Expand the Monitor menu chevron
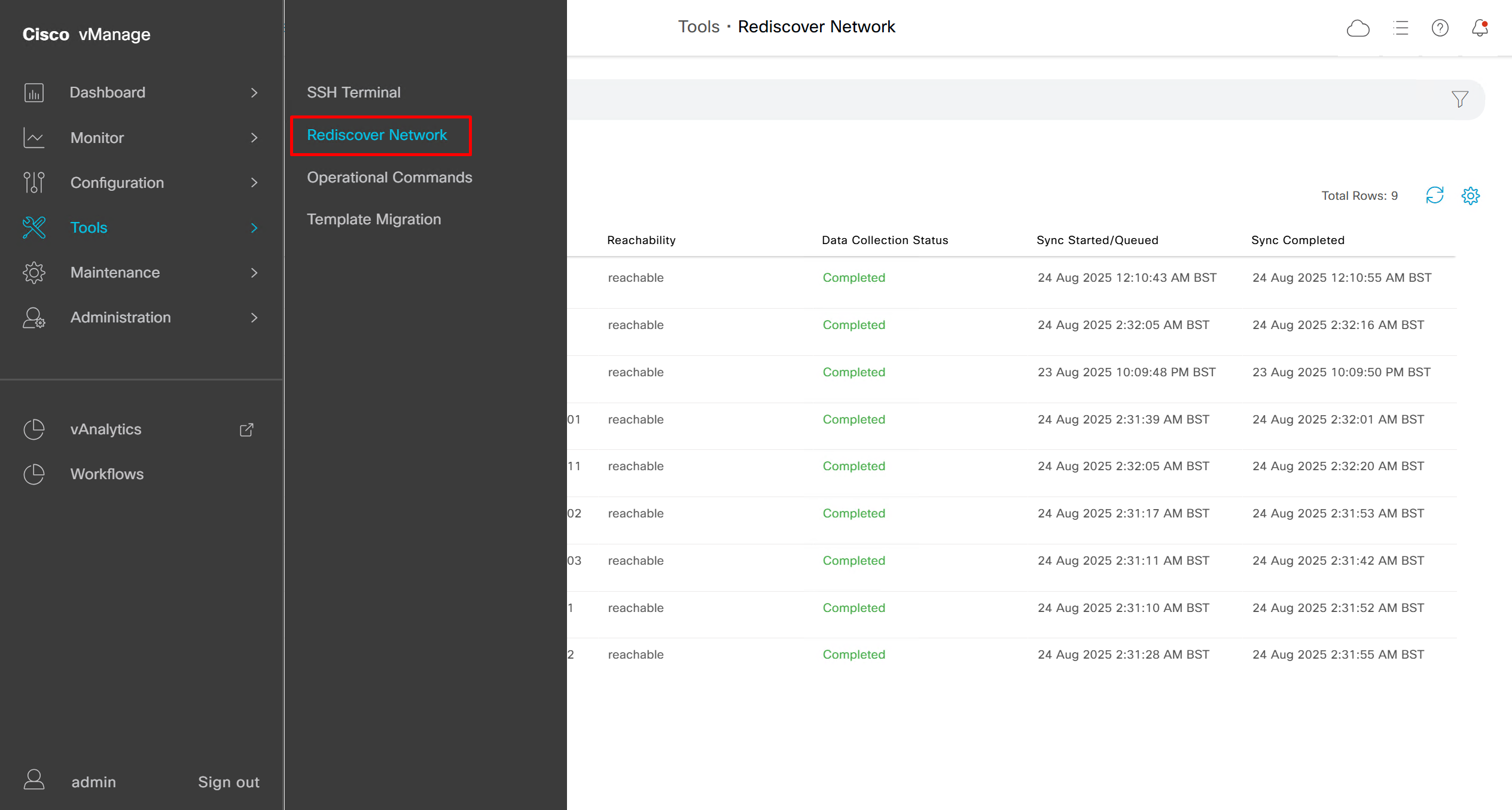 (x=254, y=138)
